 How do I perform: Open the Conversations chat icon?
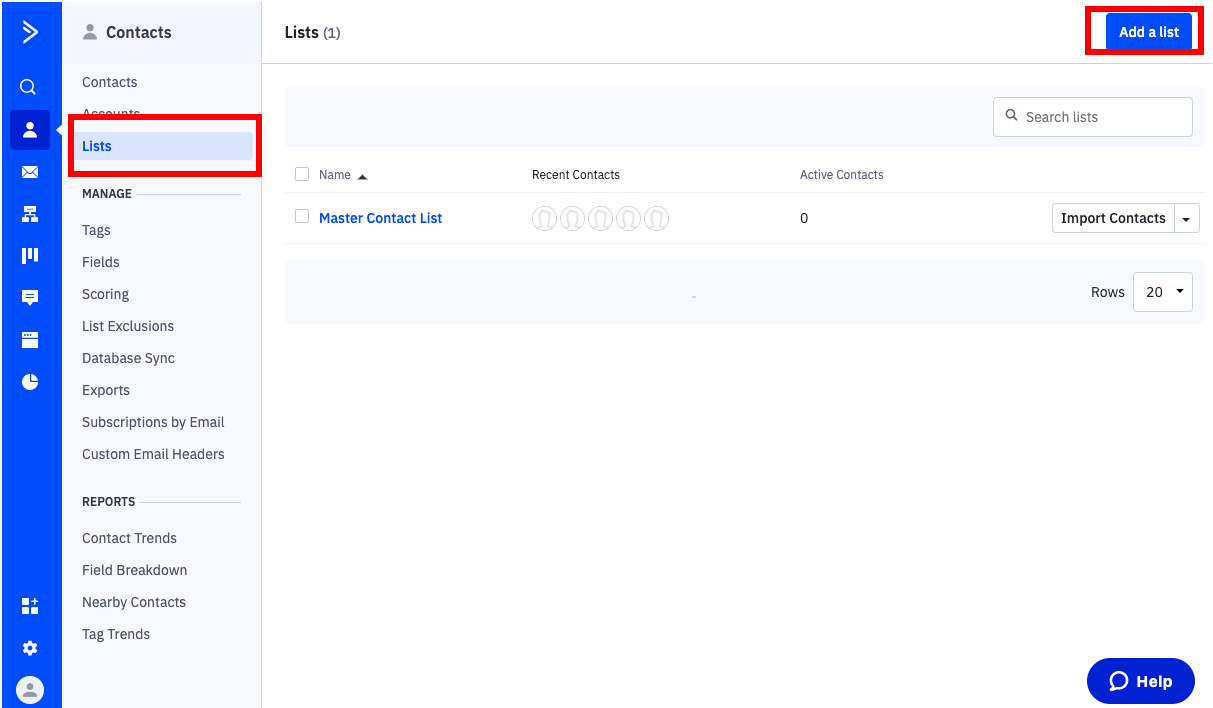pos(30,298)
